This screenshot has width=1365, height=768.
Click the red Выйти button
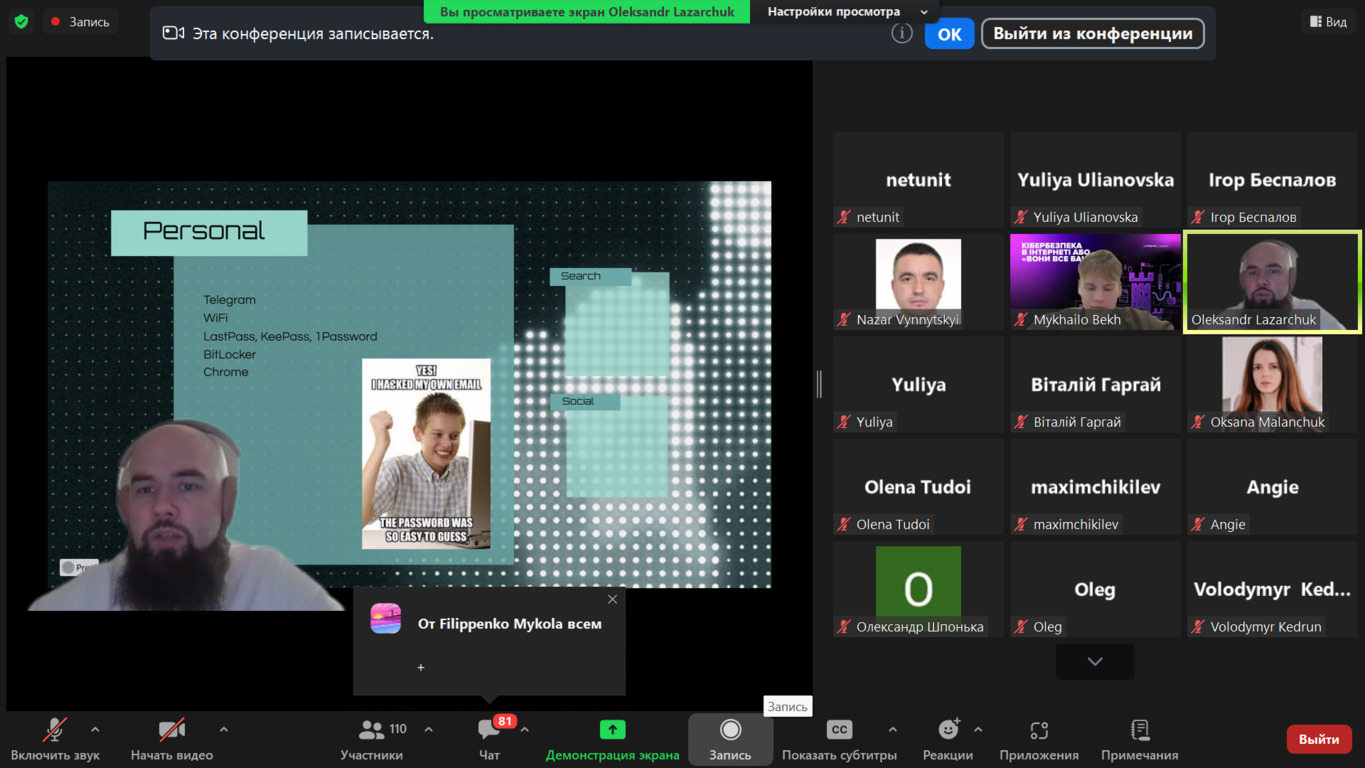tap(1318, 739)
